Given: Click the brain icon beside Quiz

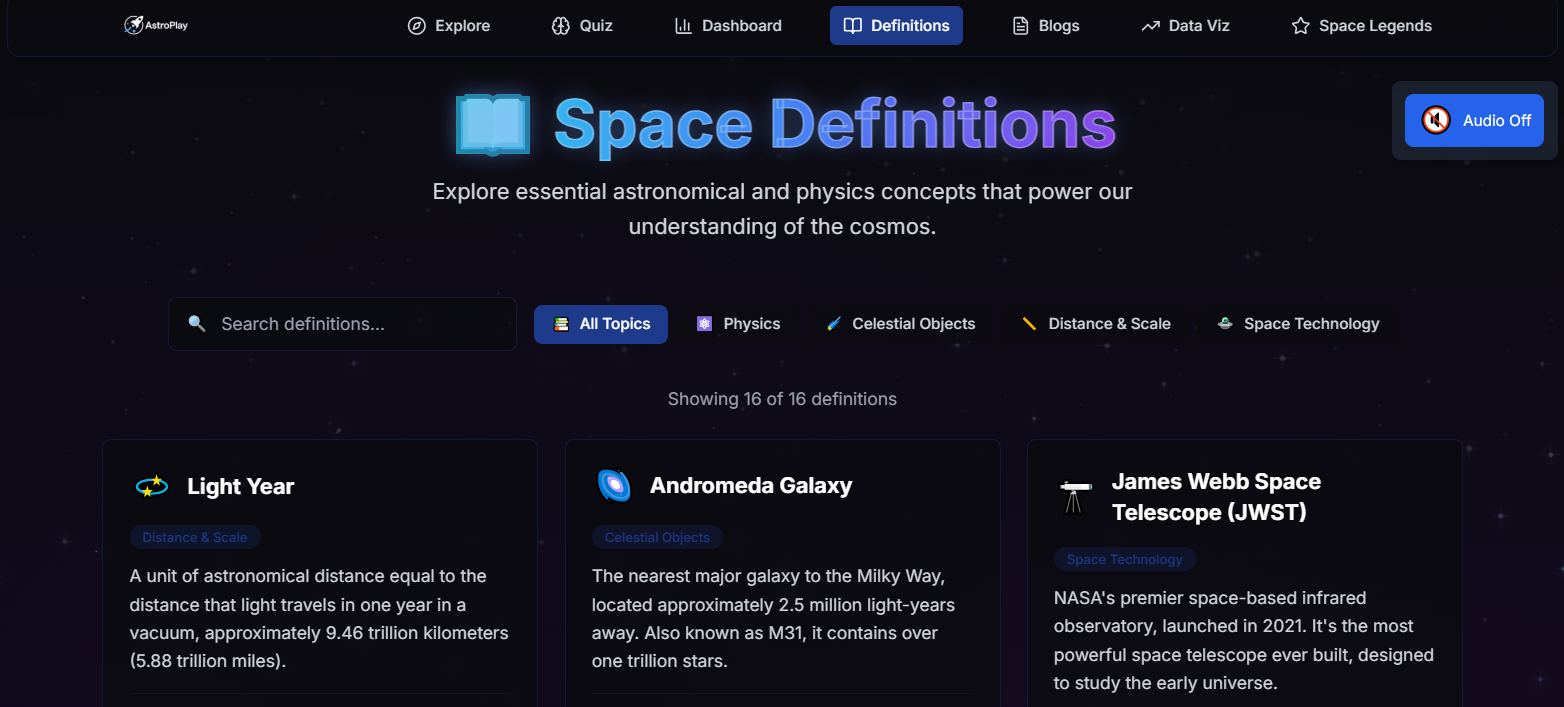Looking at the screenshot, I should (x=561, y=26).
